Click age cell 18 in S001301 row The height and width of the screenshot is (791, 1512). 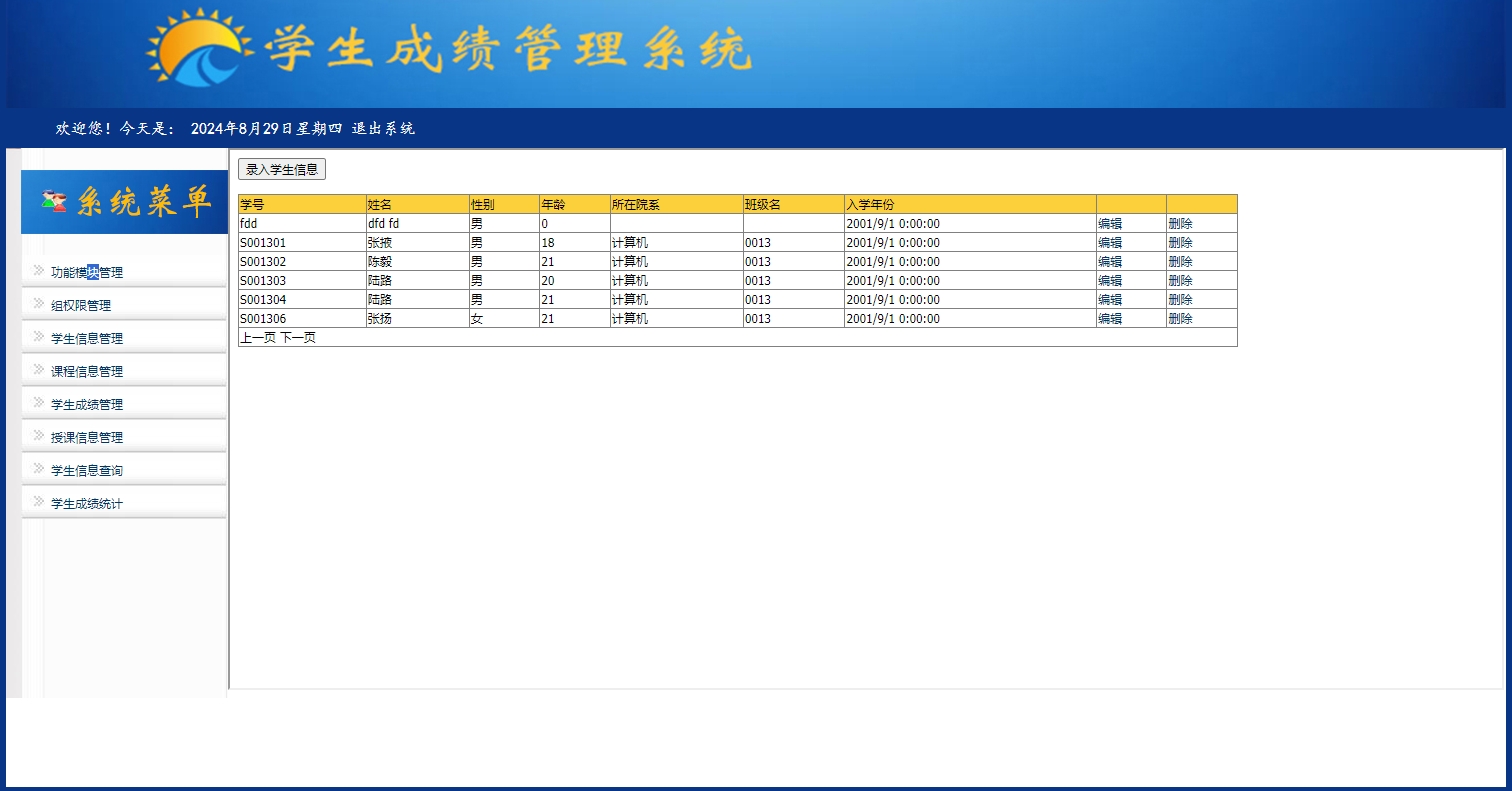[575, 242]
